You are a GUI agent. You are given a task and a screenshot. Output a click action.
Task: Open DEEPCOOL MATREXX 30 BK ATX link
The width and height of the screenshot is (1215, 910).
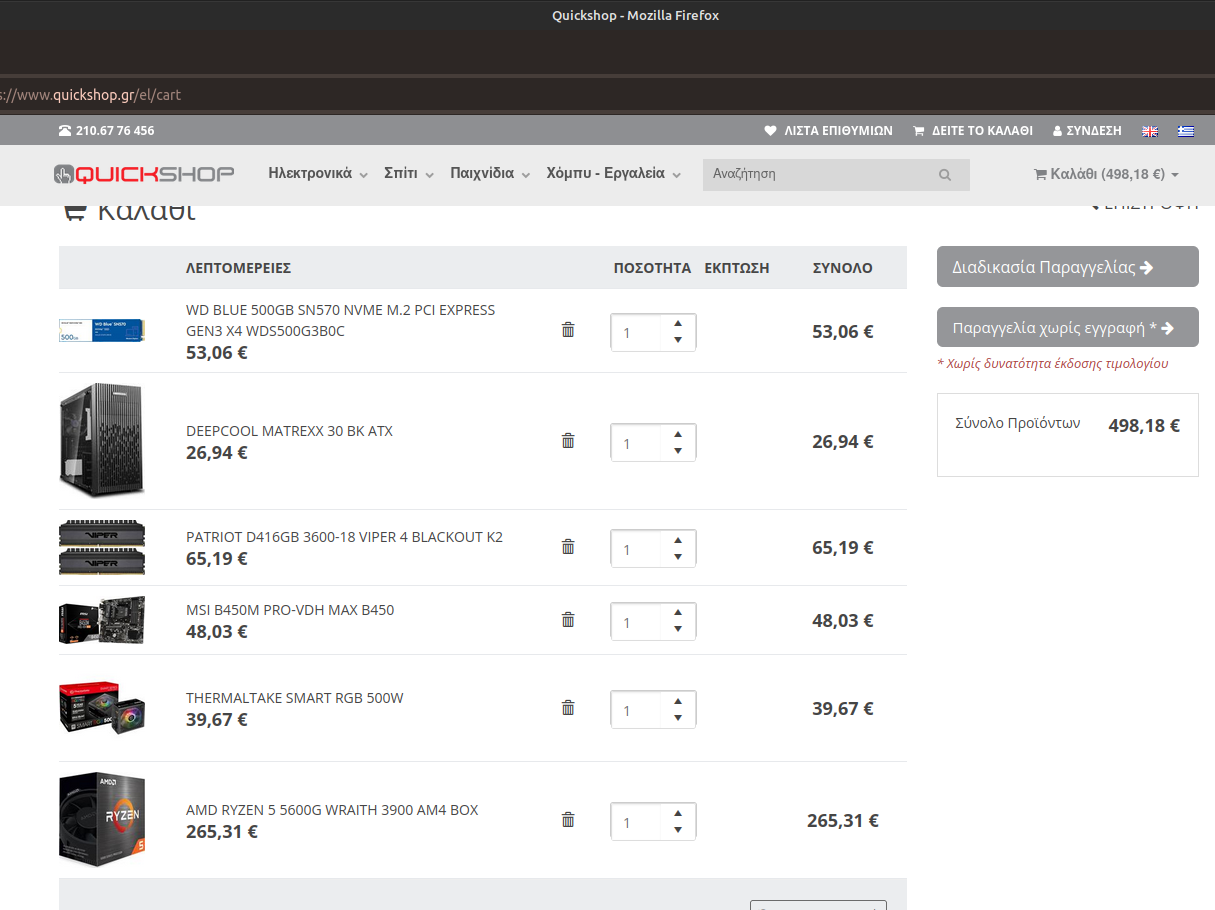pos(289,431)
